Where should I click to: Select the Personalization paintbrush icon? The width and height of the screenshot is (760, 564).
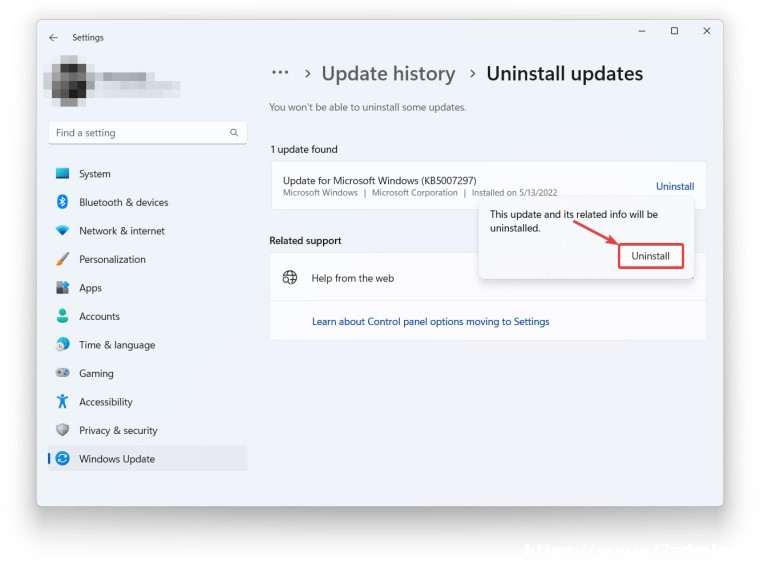(x=63, y=259)
